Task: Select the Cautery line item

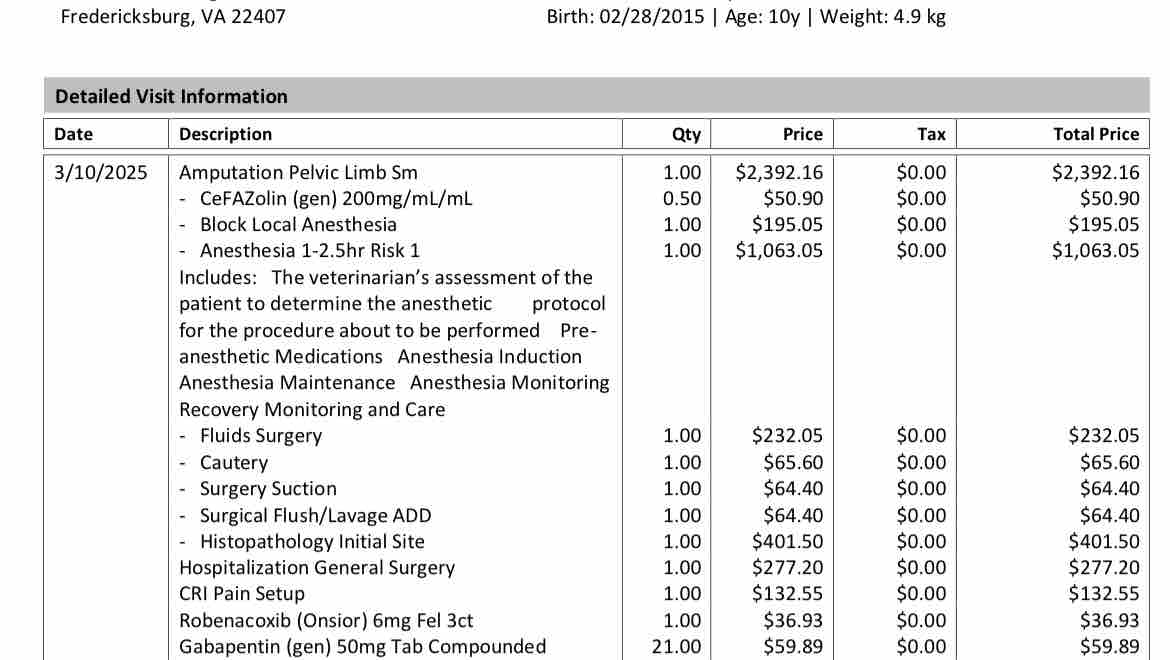Action: click(233, 462)
